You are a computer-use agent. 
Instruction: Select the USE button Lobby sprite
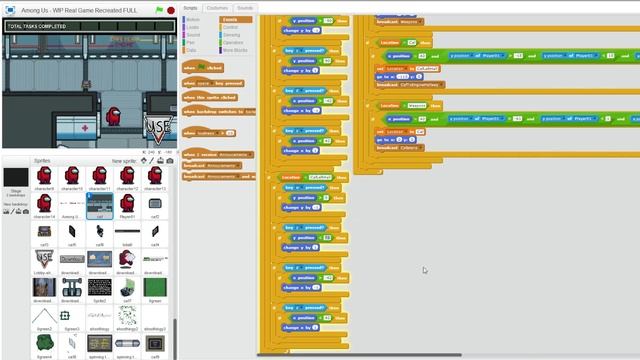pos(44,262)
